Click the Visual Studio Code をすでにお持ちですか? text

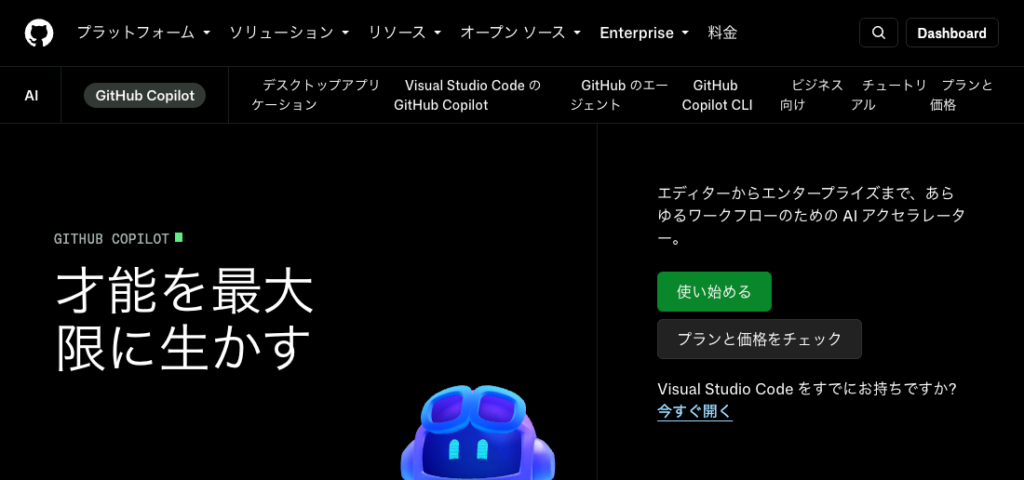807,389
